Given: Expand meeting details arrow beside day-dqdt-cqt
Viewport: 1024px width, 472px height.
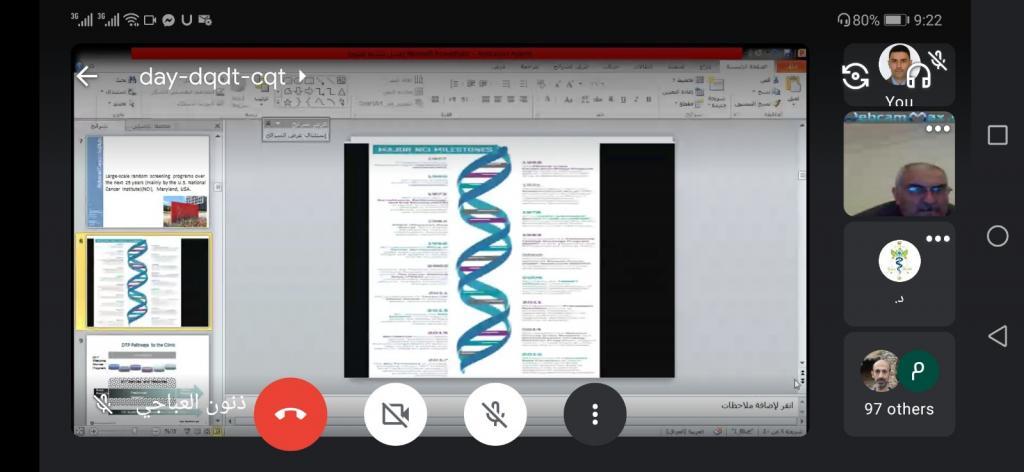Looking at the screenshot, I should 302,77.
